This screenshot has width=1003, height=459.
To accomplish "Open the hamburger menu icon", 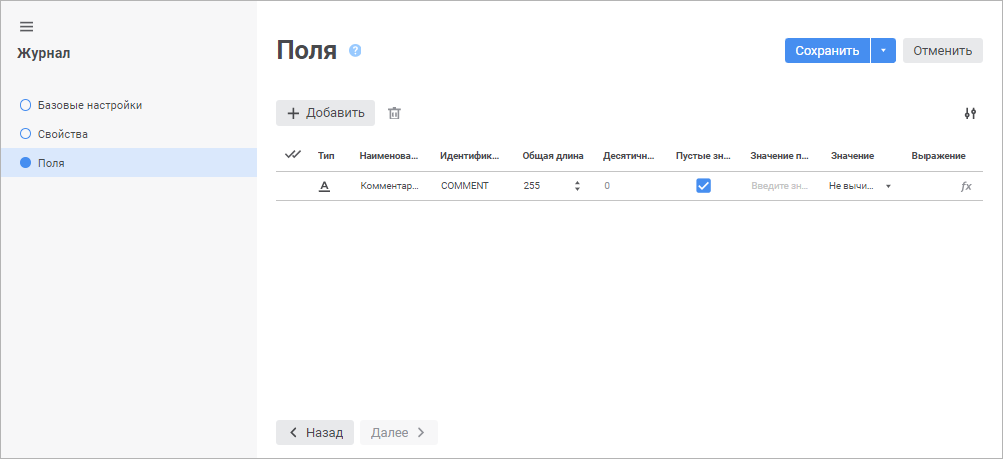I will (26, 26).
